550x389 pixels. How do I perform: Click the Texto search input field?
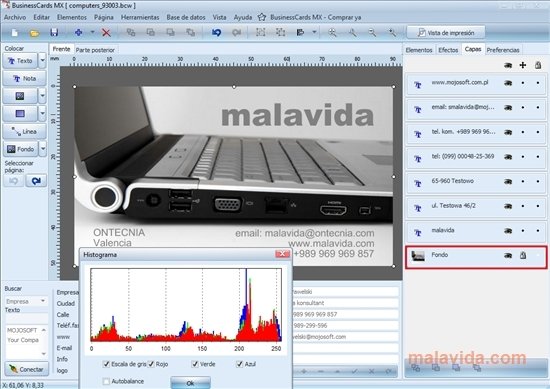click(x=26, y=318)
